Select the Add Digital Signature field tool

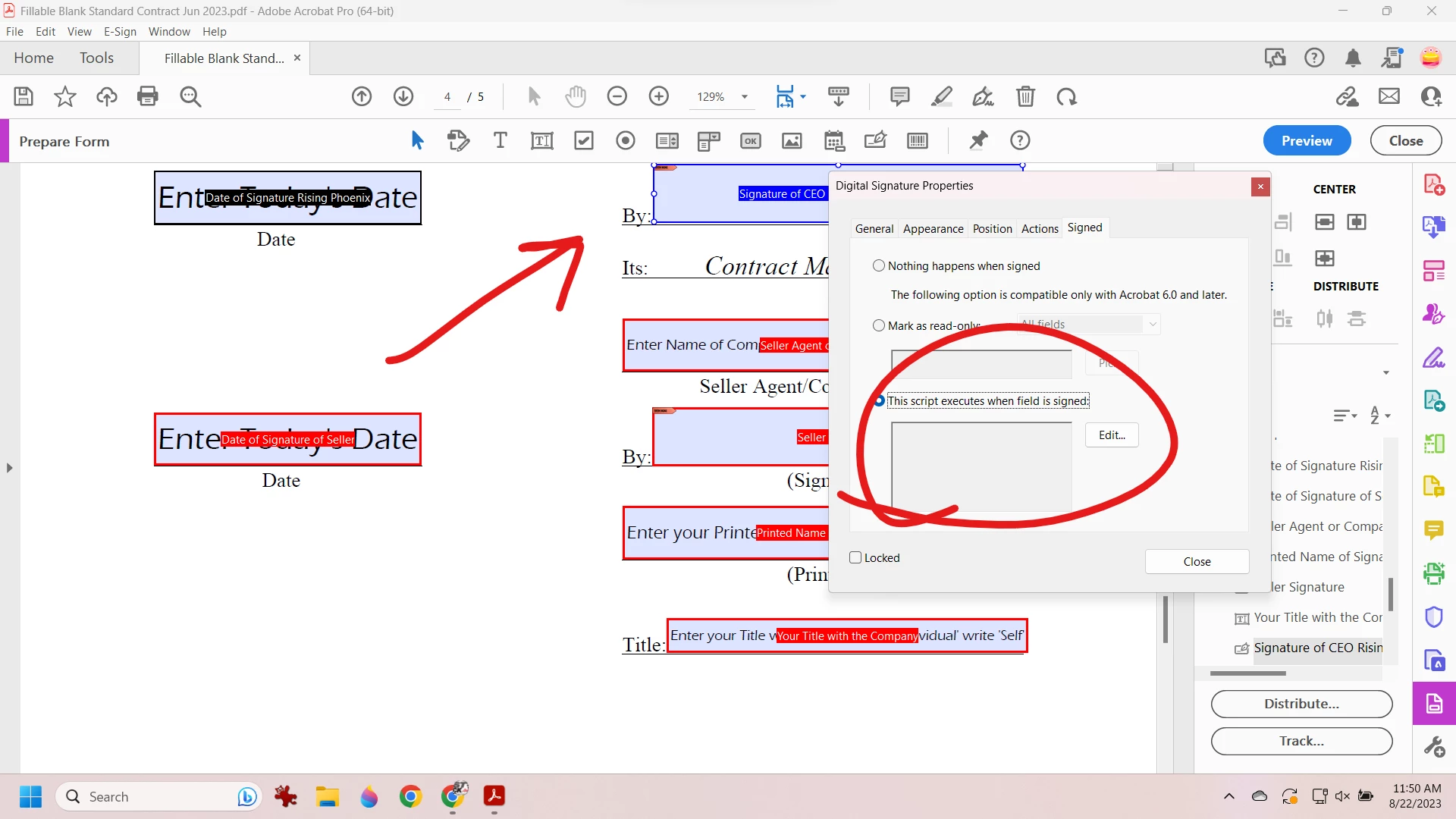[875, 141]
